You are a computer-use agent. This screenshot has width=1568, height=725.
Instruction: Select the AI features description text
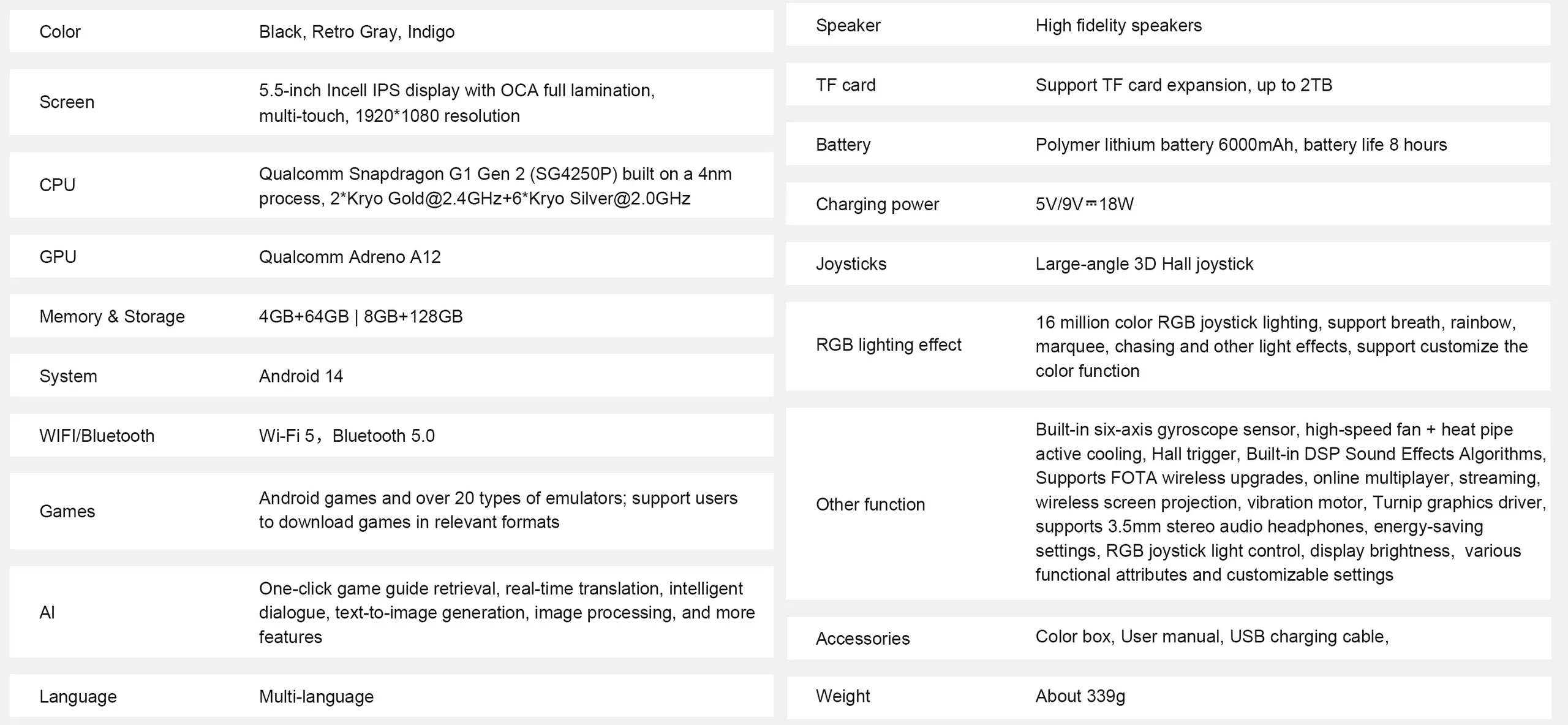coord(507,612)
